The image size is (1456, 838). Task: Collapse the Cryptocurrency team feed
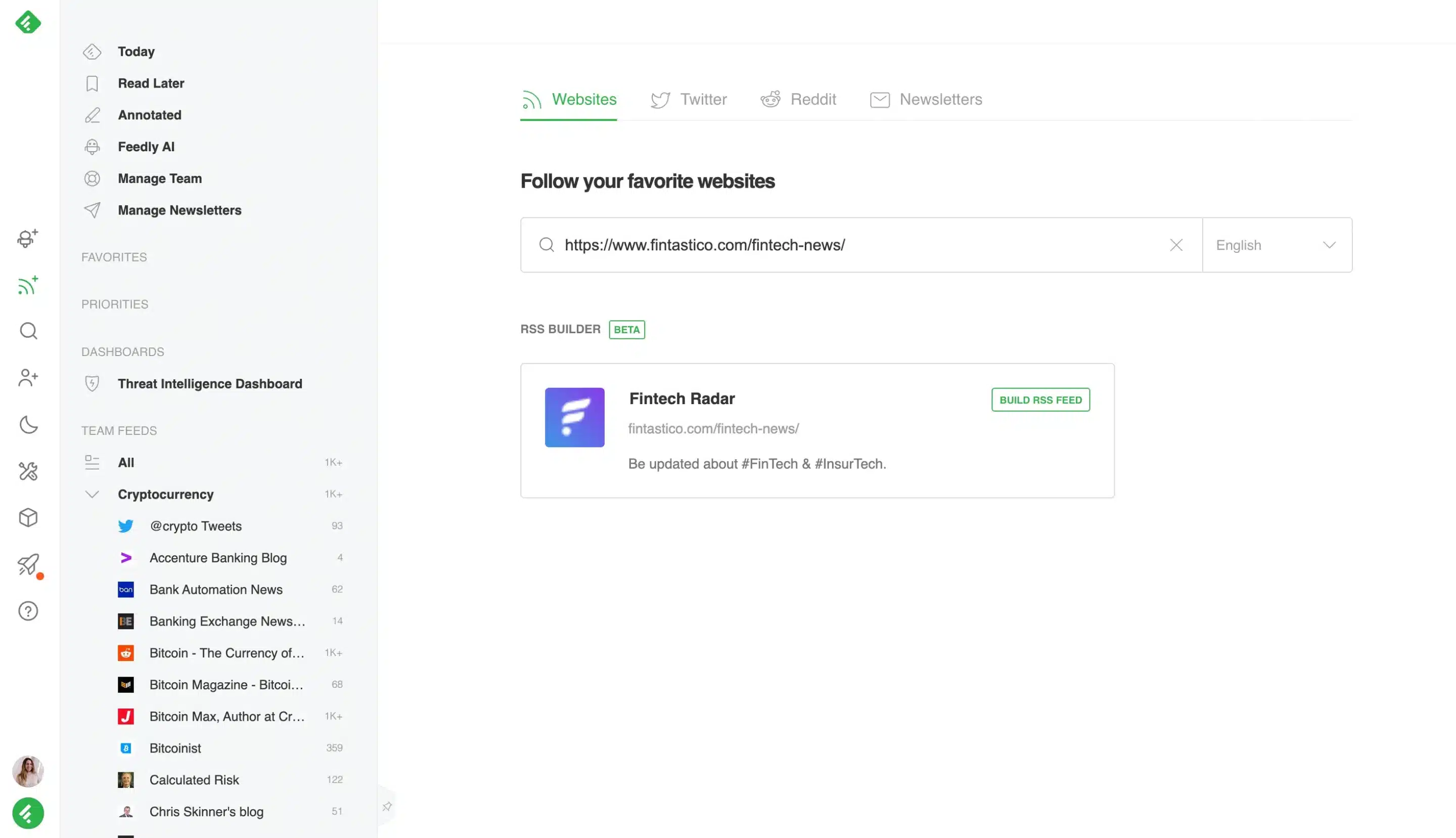pyautogui.click(x=92, y=494)
